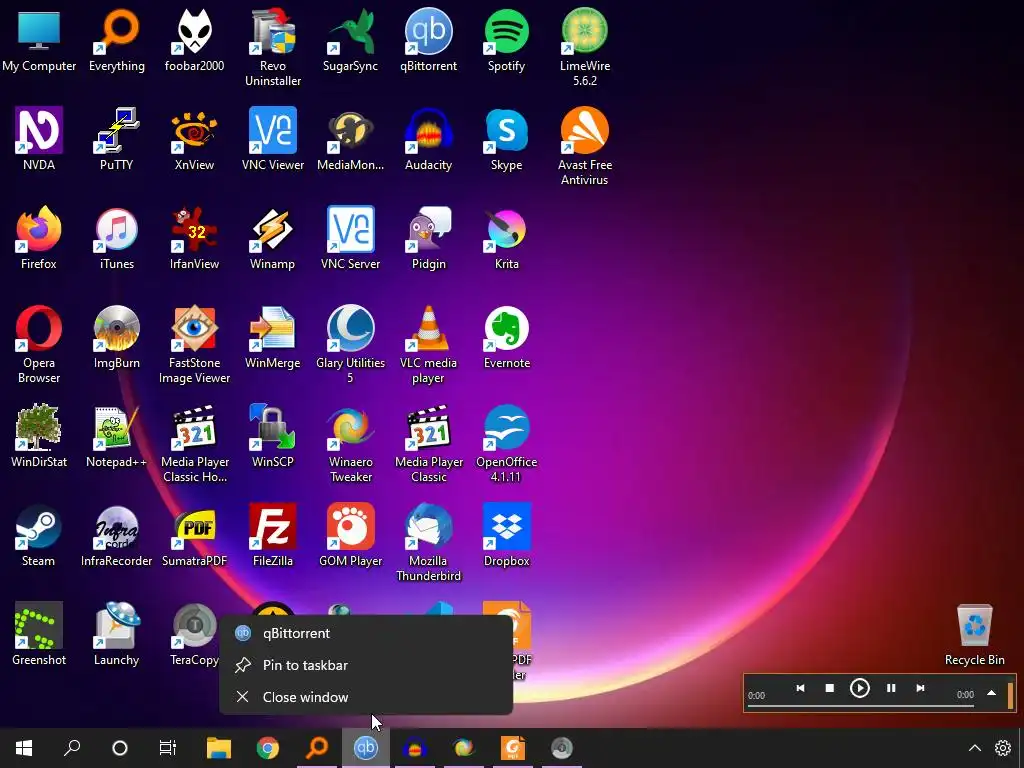Click the mini player seek bar
Viewport: 1024px width, 768px height.
click(861, 705)
